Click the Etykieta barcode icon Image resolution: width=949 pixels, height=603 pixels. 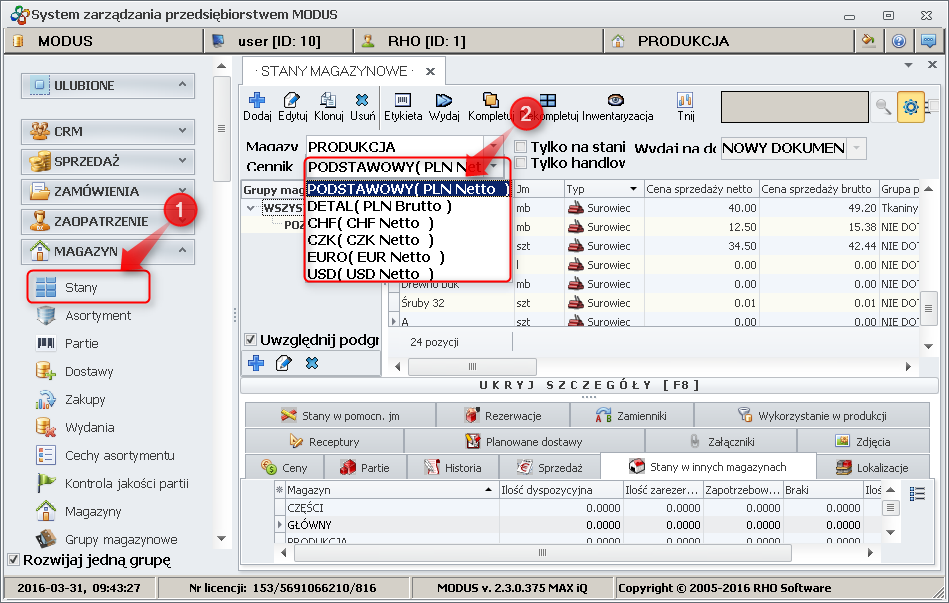pyautogui.click(x=402, y=101)
